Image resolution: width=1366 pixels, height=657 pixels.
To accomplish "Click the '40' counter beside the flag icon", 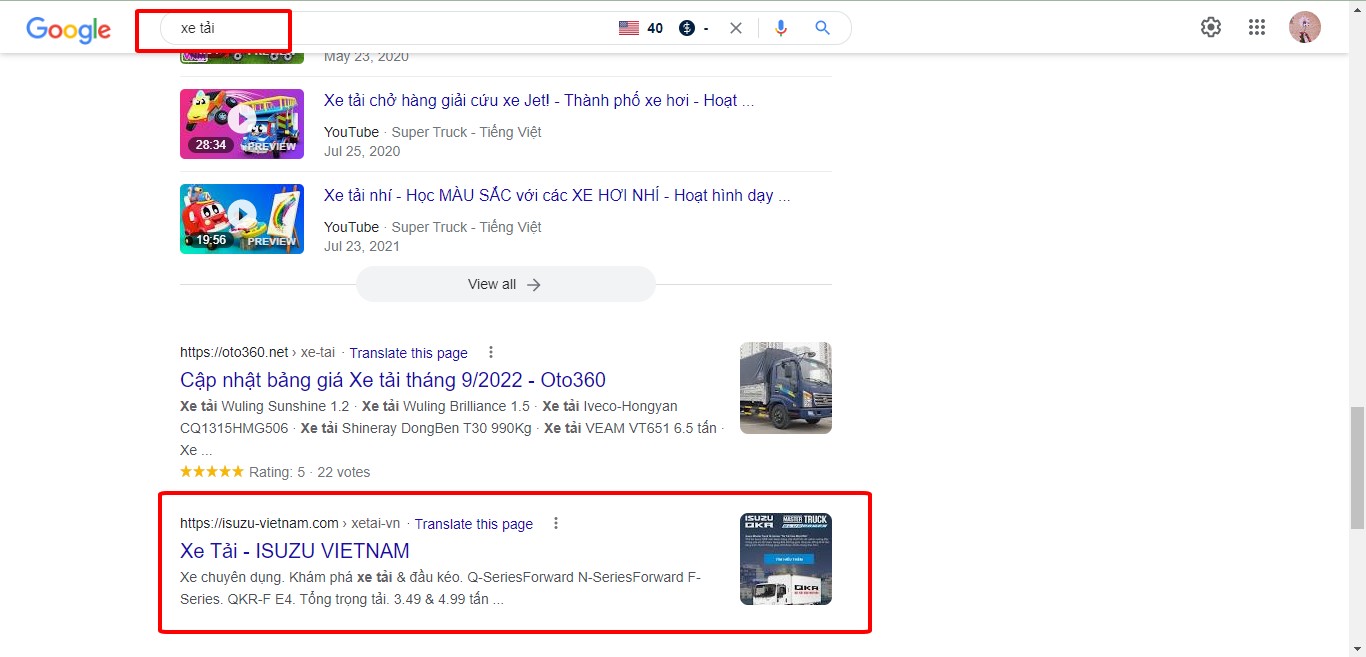I will [x=655, y=28].
